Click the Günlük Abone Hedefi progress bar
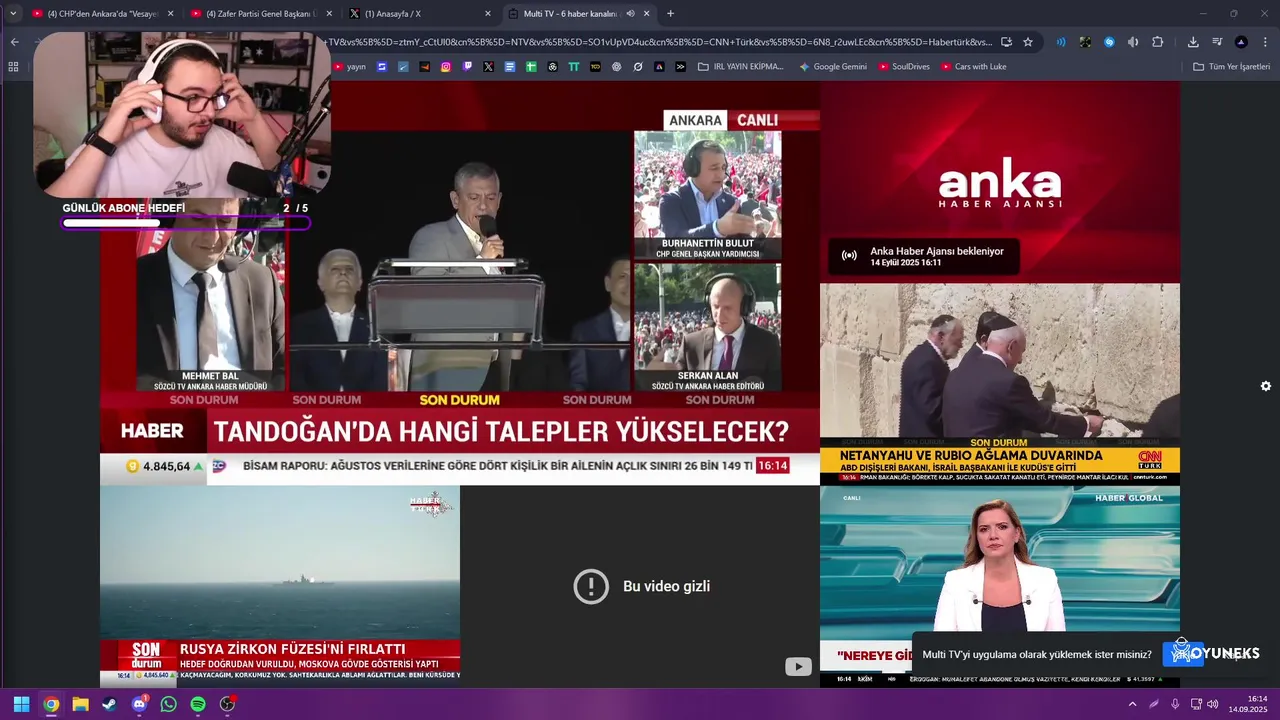The height and width of the screenshot is (720, 1280). tap(186, 223)
